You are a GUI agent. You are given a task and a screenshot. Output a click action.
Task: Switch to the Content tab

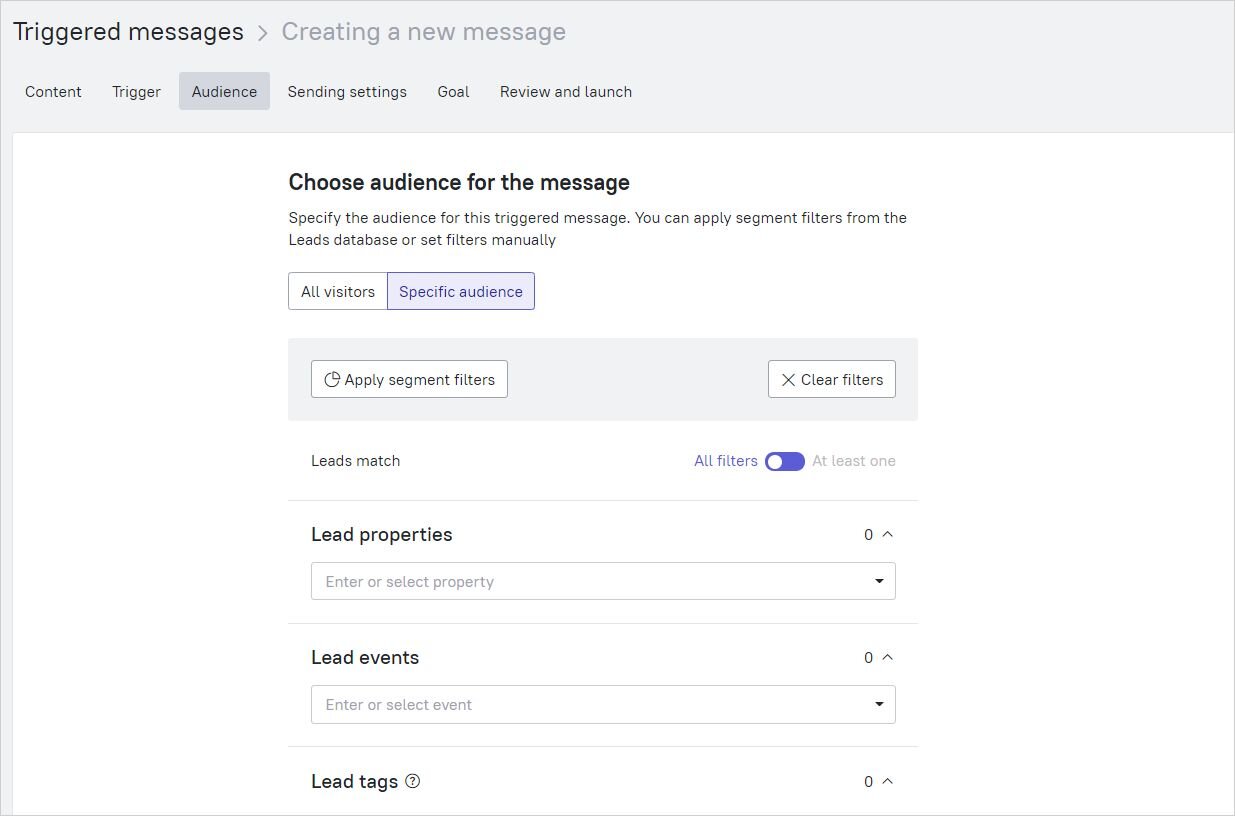pyautogui.click(x=53, y=91)
